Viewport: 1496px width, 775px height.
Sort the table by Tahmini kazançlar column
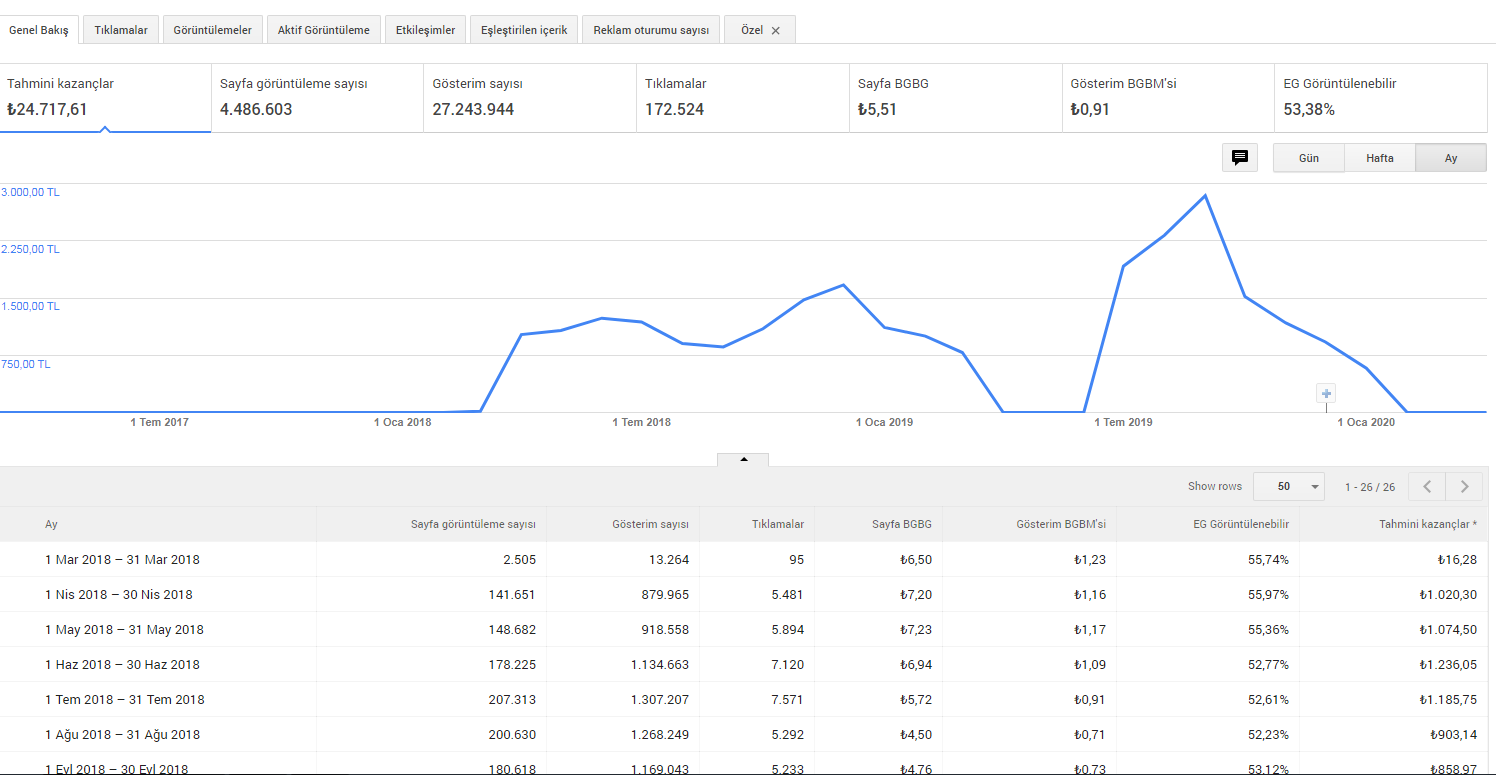tap(1428, 524)
